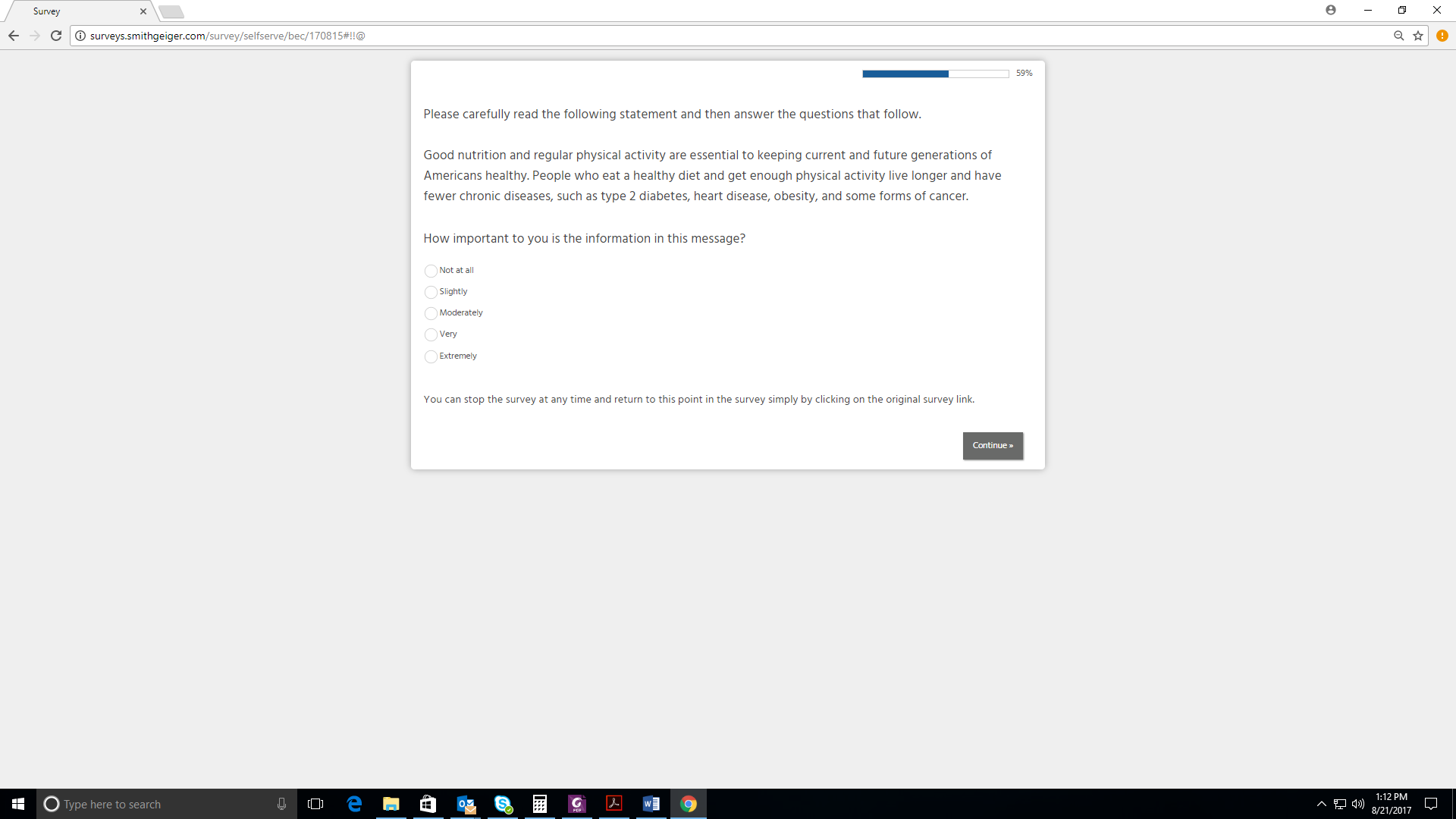The width and height of the screenshot is (1456, 819).
Task: Bookmark this page with star icon
Action: point(1418,36)
